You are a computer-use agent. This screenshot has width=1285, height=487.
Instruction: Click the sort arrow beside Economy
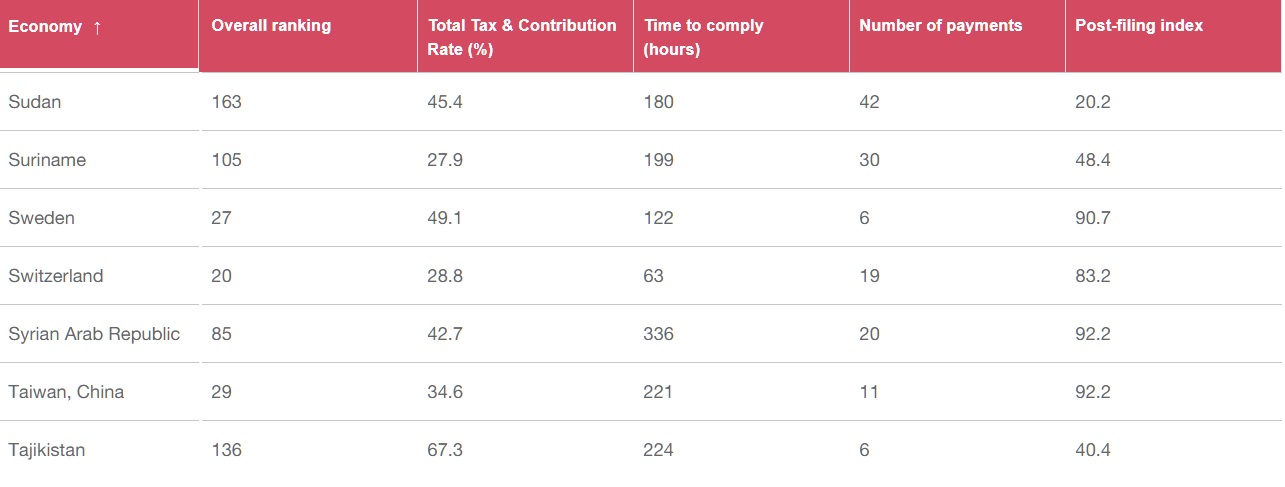[x=97, y=27]
